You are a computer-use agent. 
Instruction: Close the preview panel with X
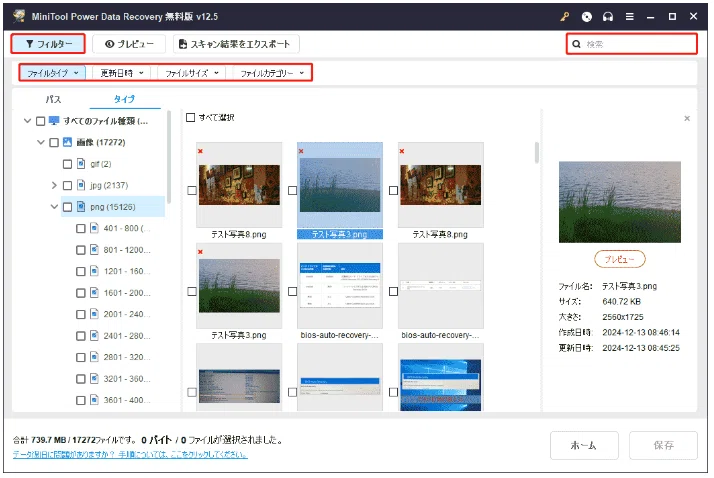pyautogui.click(x=687, y=118)
